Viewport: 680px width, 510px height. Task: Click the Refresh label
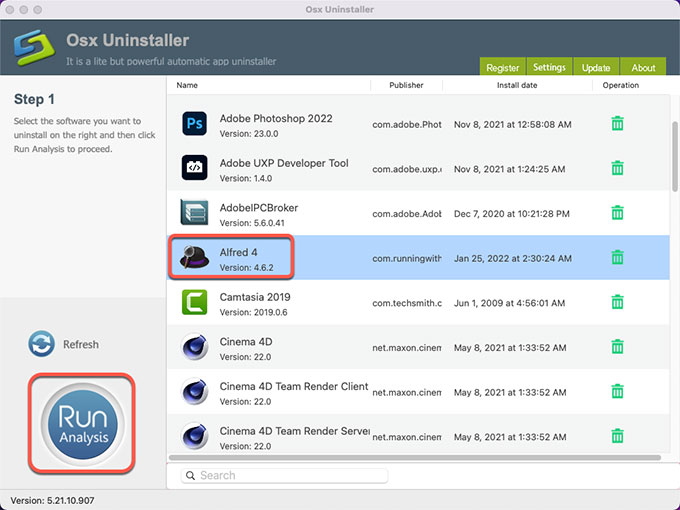[x=81, y=344]
